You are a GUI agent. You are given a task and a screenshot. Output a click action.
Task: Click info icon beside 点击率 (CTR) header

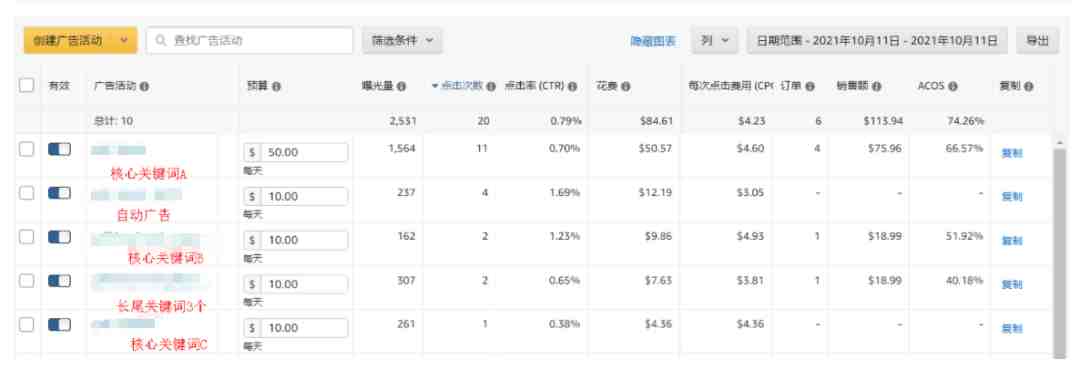click(x=572, y=87)
